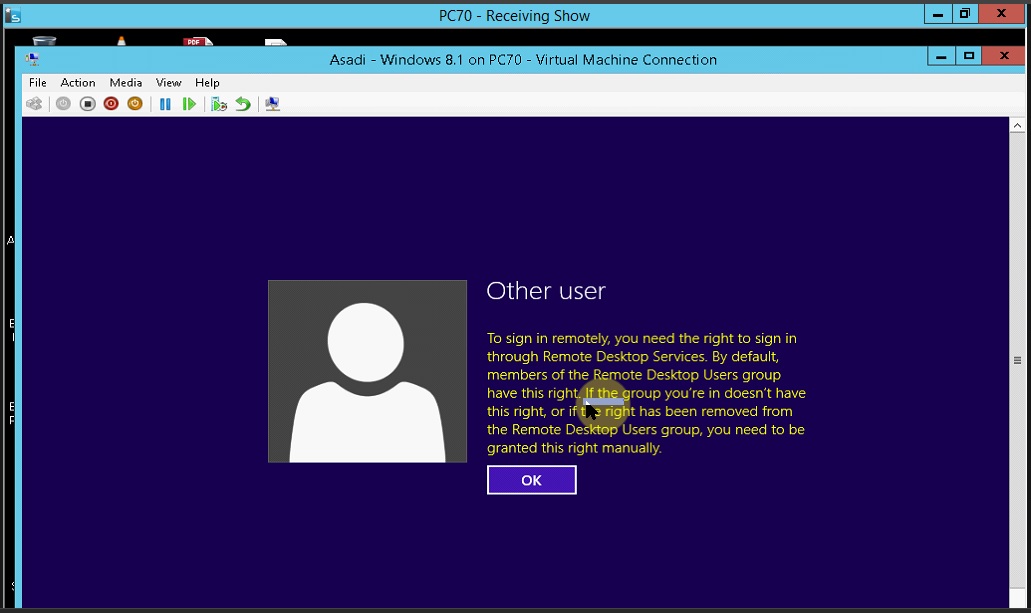Open the Help menu
Image resolution: width=1031 pixels, height=613 pixels.
[x=206, y=83]
